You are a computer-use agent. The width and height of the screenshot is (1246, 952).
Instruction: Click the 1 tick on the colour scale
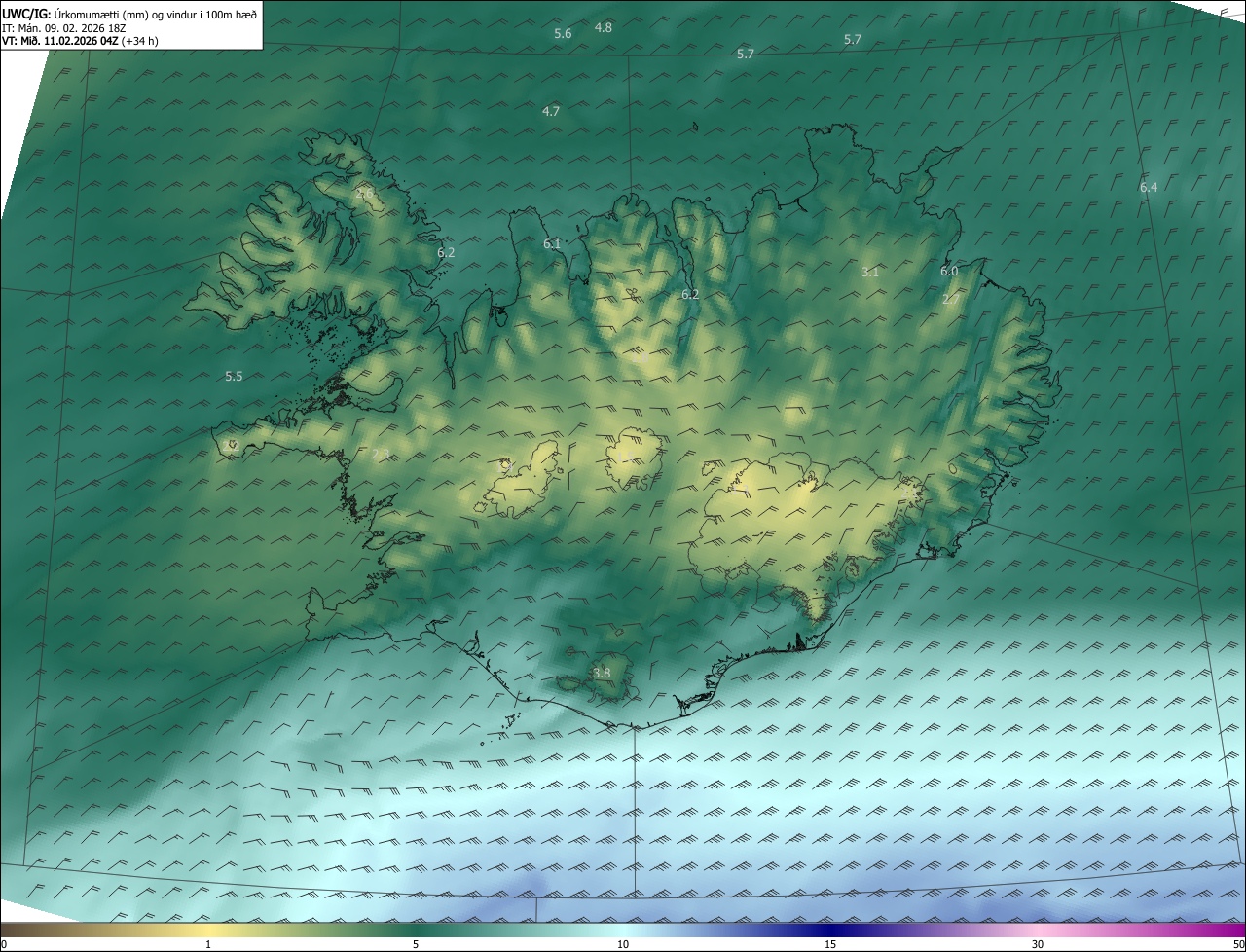[x=208, y=944]
